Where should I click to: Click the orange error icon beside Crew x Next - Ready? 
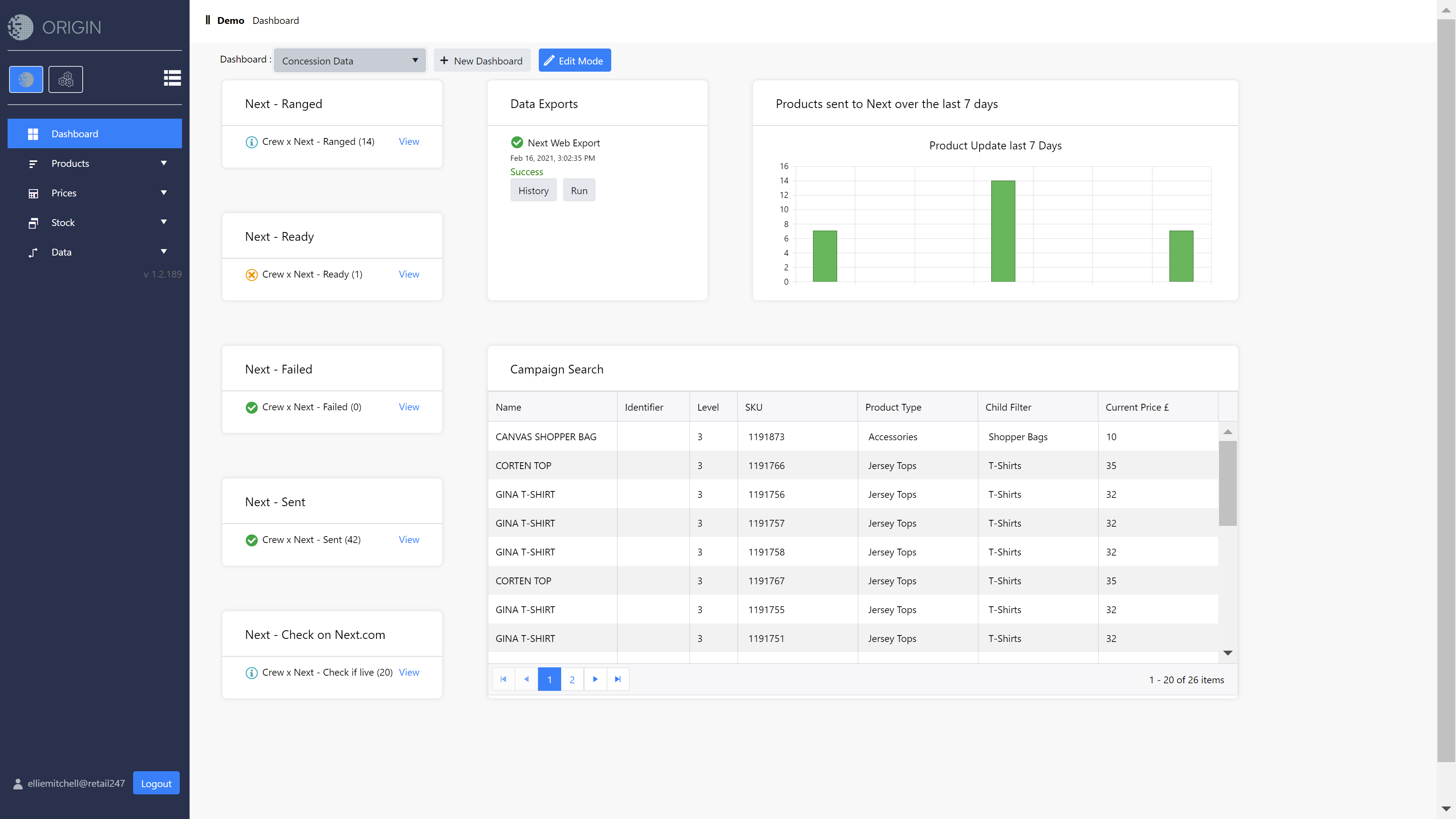point(251,275)
